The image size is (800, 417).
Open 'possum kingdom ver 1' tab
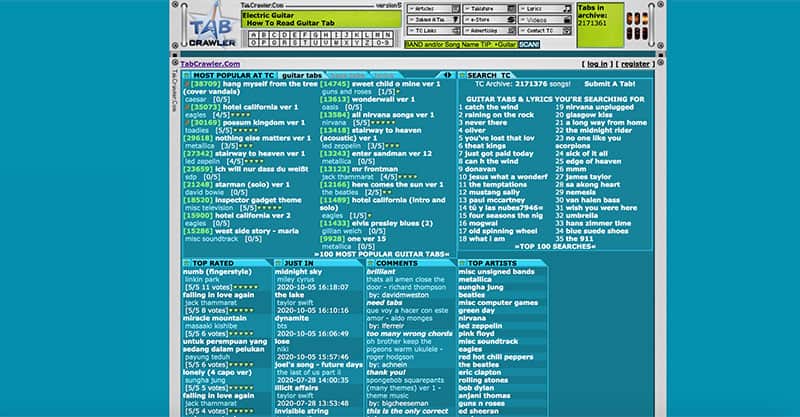(x=264, y=122)
